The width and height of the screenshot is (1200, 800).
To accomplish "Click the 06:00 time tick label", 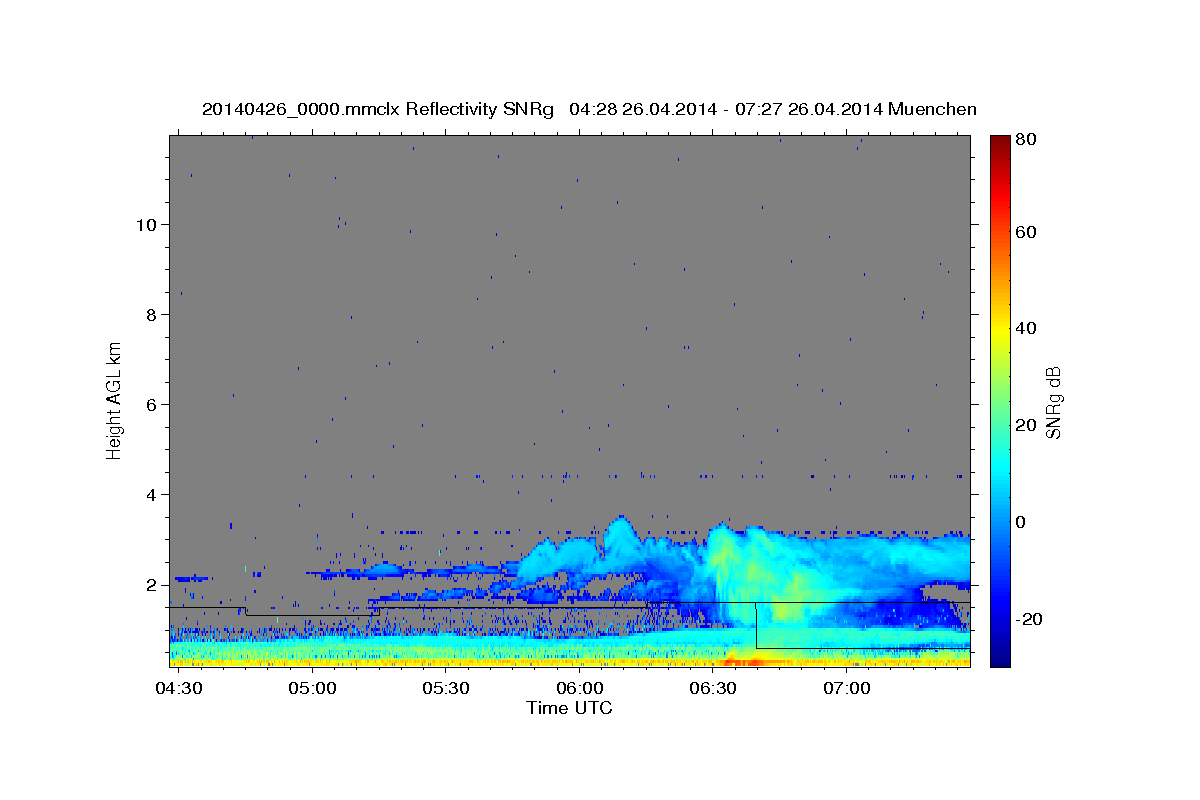I will (579, 689).
